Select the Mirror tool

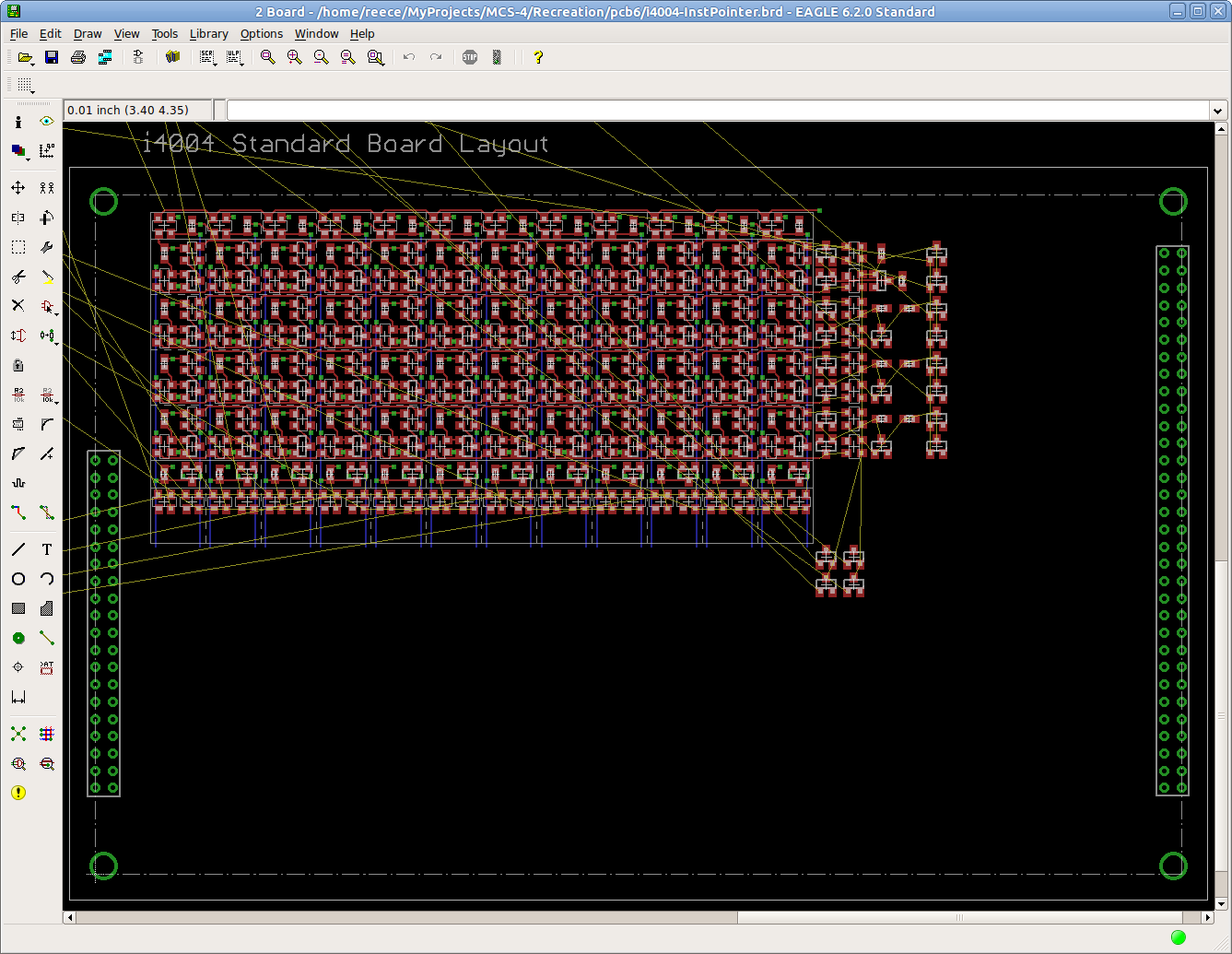coord(18,218)
